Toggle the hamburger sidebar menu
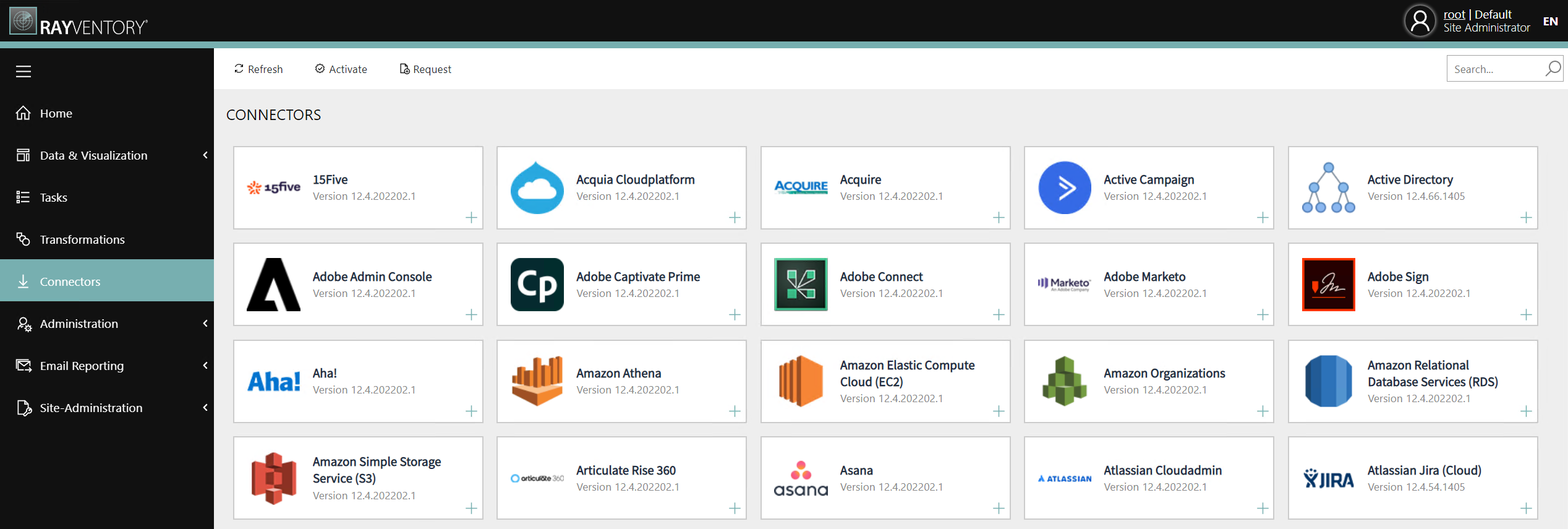This screenshot has width=1568, height=529. pos(23,71)
